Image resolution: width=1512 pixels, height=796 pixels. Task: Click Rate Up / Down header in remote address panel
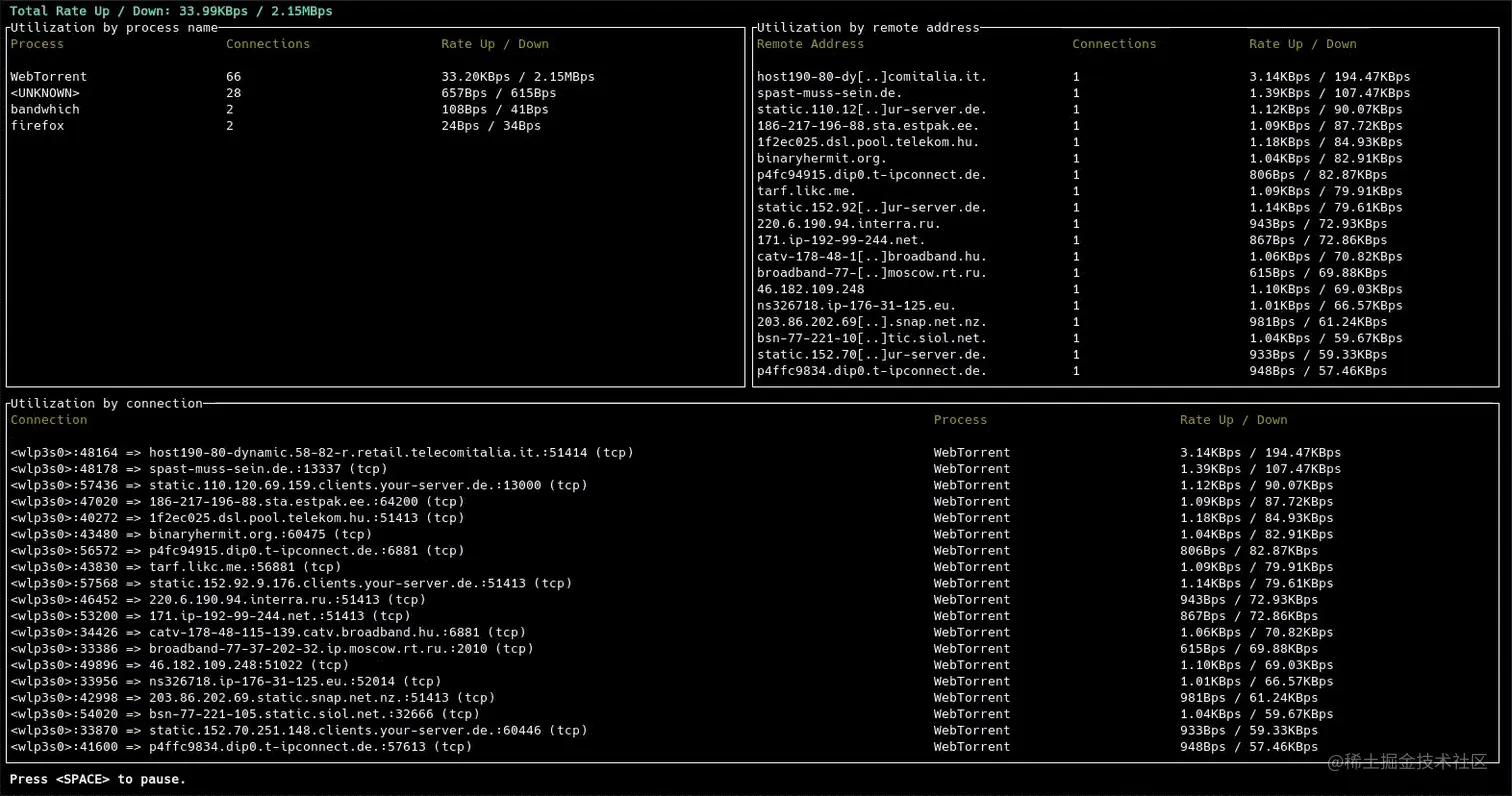click(1303, 44)
